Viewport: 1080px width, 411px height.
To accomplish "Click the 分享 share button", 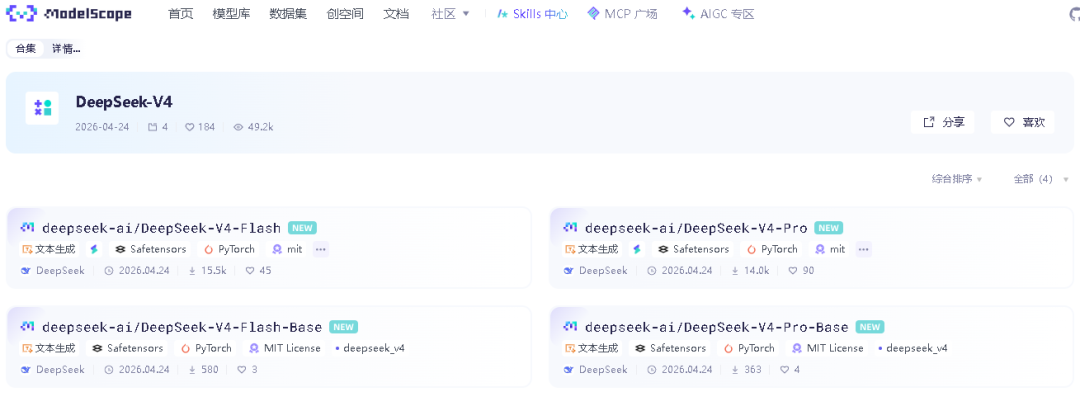I will [x=943, y=122].
